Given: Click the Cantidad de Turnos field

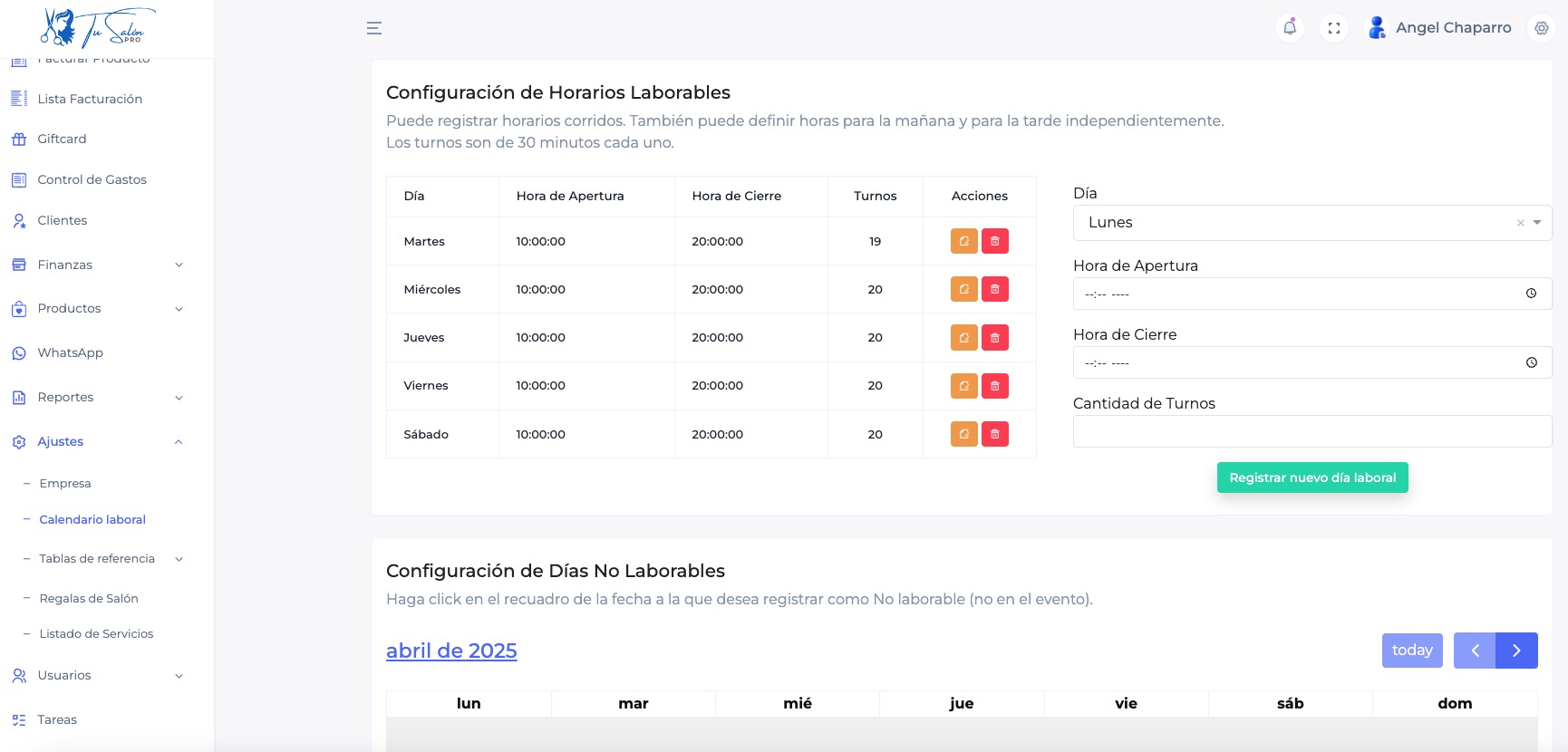Looking at the screenshot, I should (x=1312, y=431).
